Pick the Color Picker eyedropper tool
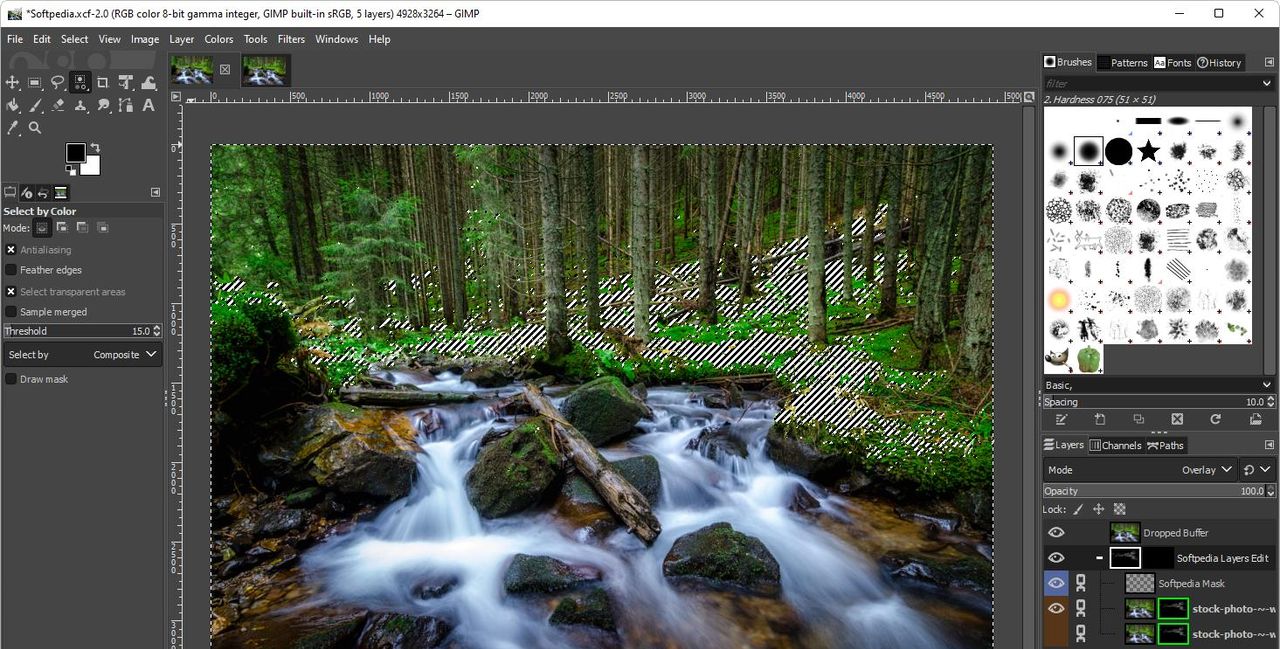Image resolution: width=1280 pixels, height=649 pixels. click(13, 128)
